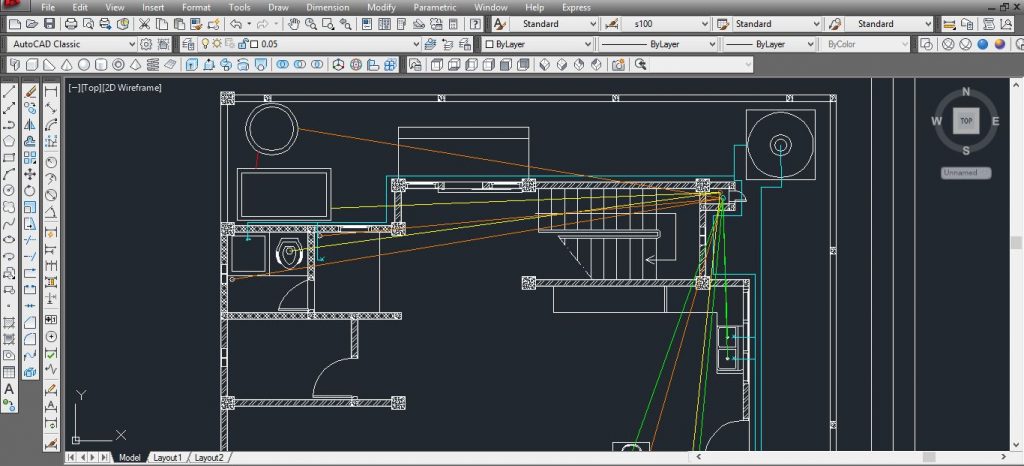Viewport: 1024px width, 466px height.
Task: Click the Text Style icon beside Standard
Action: click(x=500, y=24)
